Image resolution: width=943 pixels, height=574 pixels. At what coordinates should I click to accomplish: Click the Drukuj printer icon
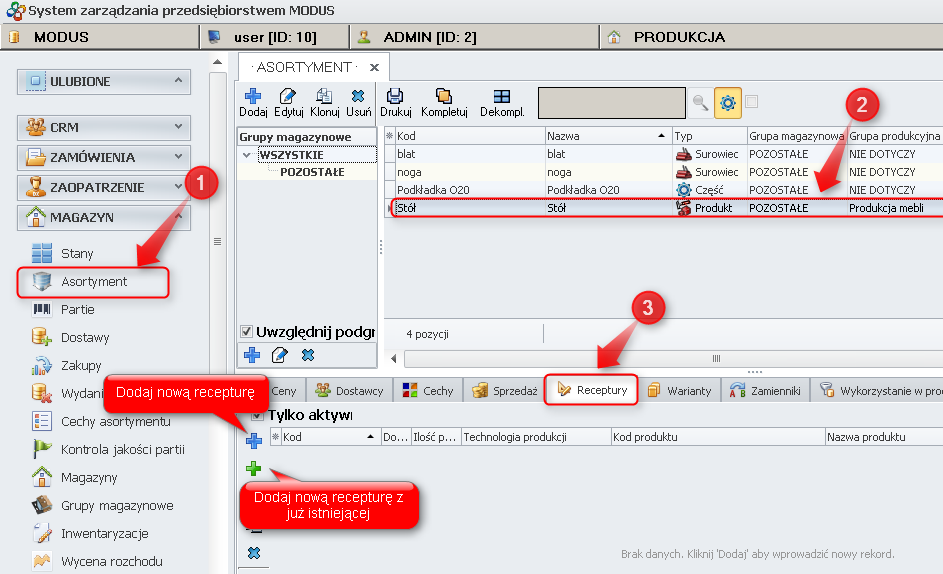tap(395, 96)
